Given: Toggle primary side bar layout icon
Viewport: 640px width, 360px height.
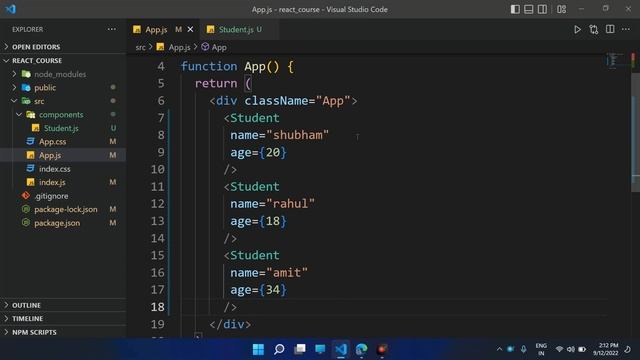Looking at the screenshot, I should (515, 9).
